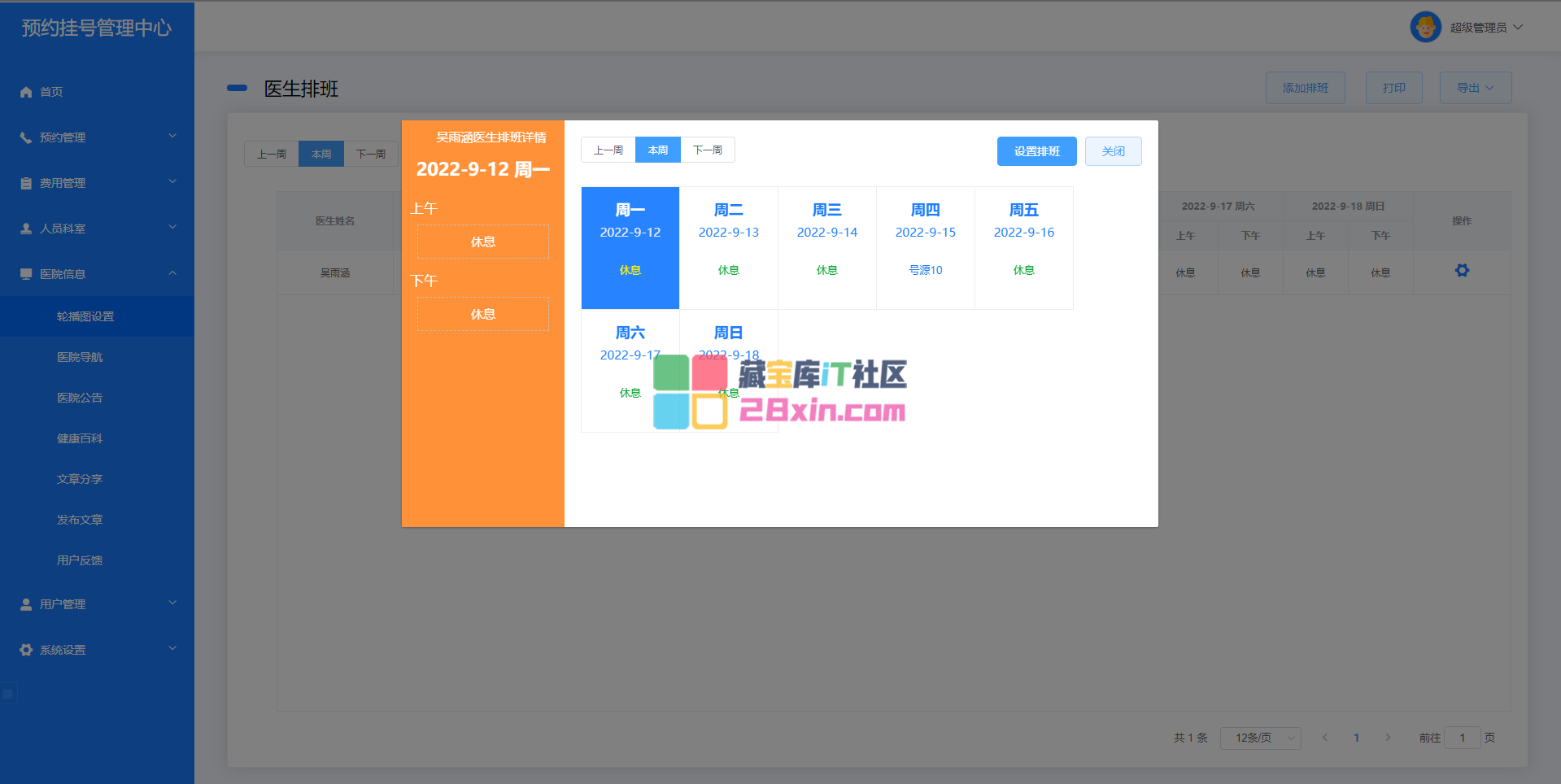Select the 周日 2022-9-18 day card
Viewport: 1561px width, 784px height.
729,371
